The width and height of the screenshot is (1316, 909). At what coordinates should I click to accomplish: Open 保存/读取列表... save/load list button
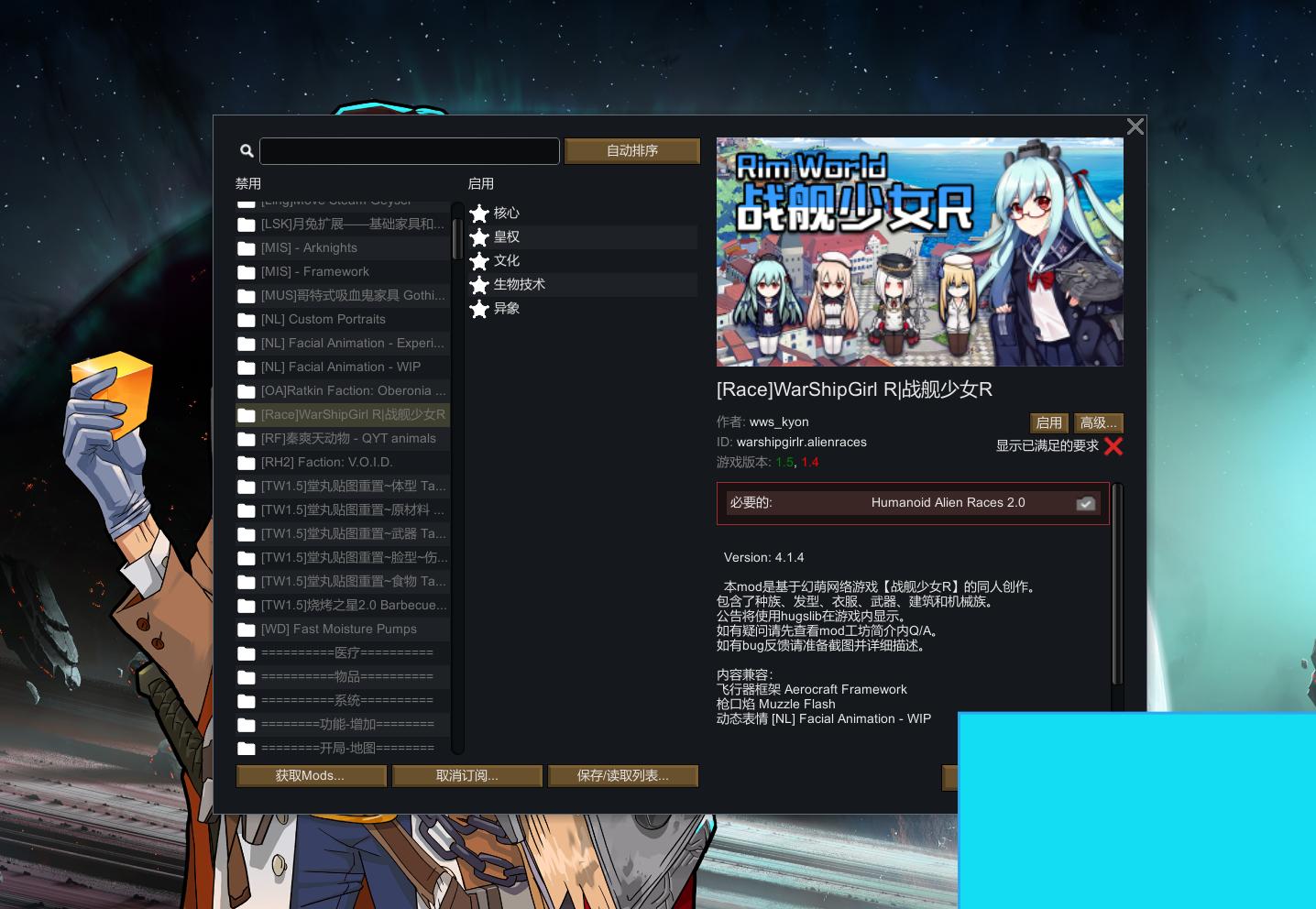(x=623, y=776)
